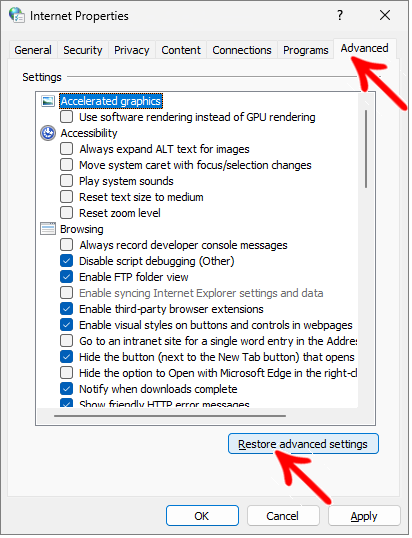Click the Accessibility category icon
The height and width of the screenshot is (538, 412).
(48, 133)
